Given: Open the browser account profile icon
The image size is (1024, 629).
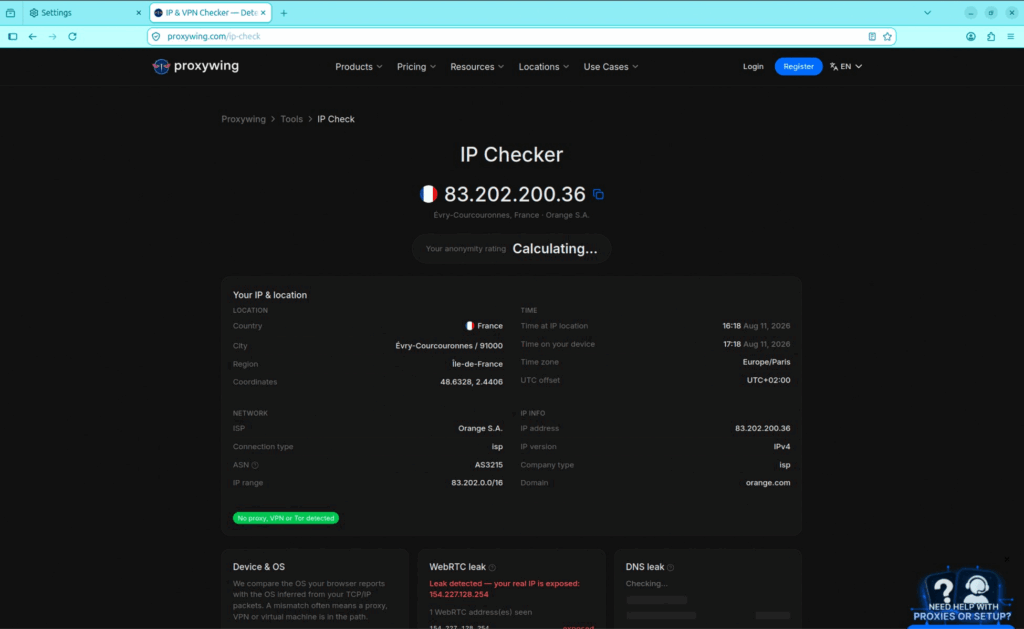Looking at the screenshot, I should point(970,37).
